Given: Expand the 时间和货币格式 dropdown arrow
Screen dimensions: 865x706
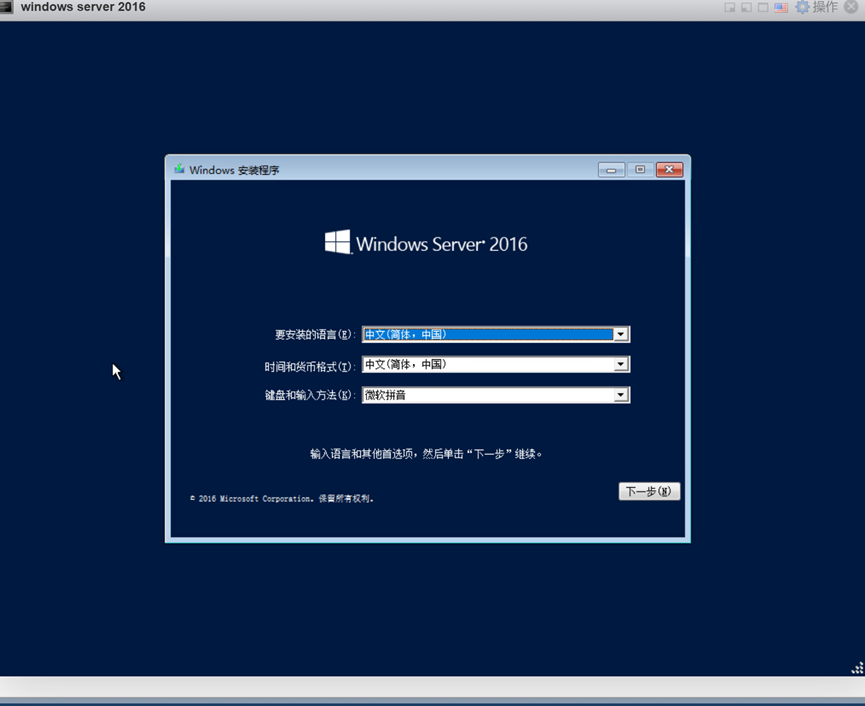Looking at the screenshot, I should 621,364.
